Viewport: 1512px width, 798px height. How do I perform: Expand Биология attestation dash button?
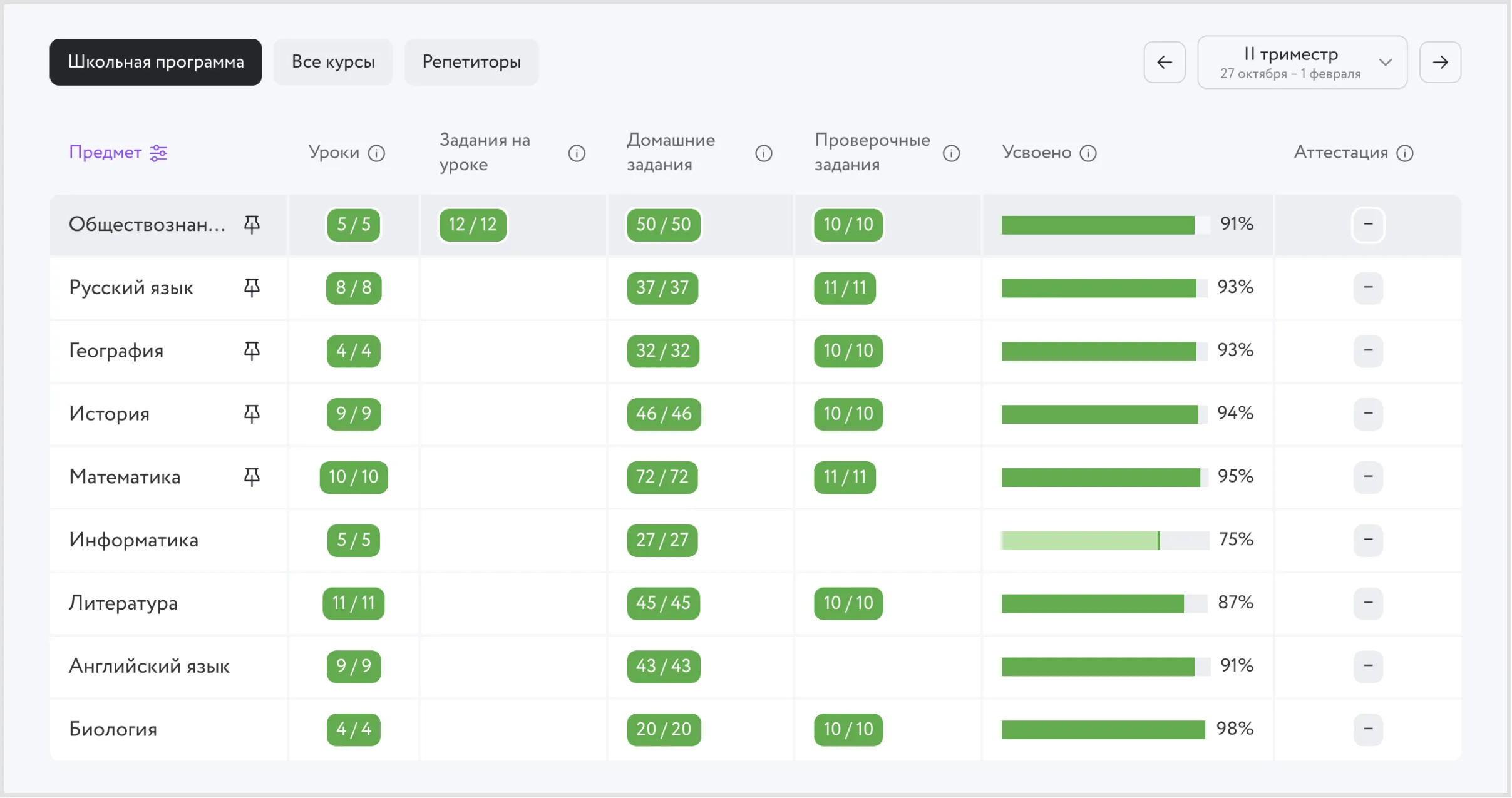1367,729
